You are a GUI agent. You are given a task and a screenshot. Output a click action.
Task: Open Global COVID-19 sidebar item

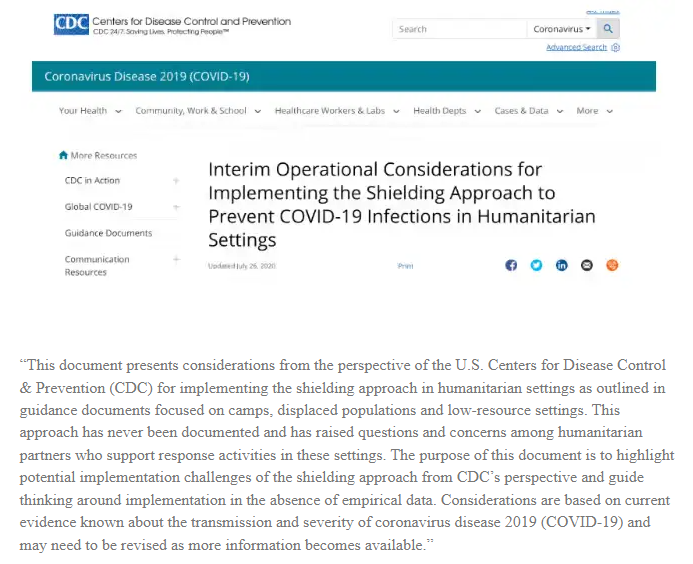[99, 207]
